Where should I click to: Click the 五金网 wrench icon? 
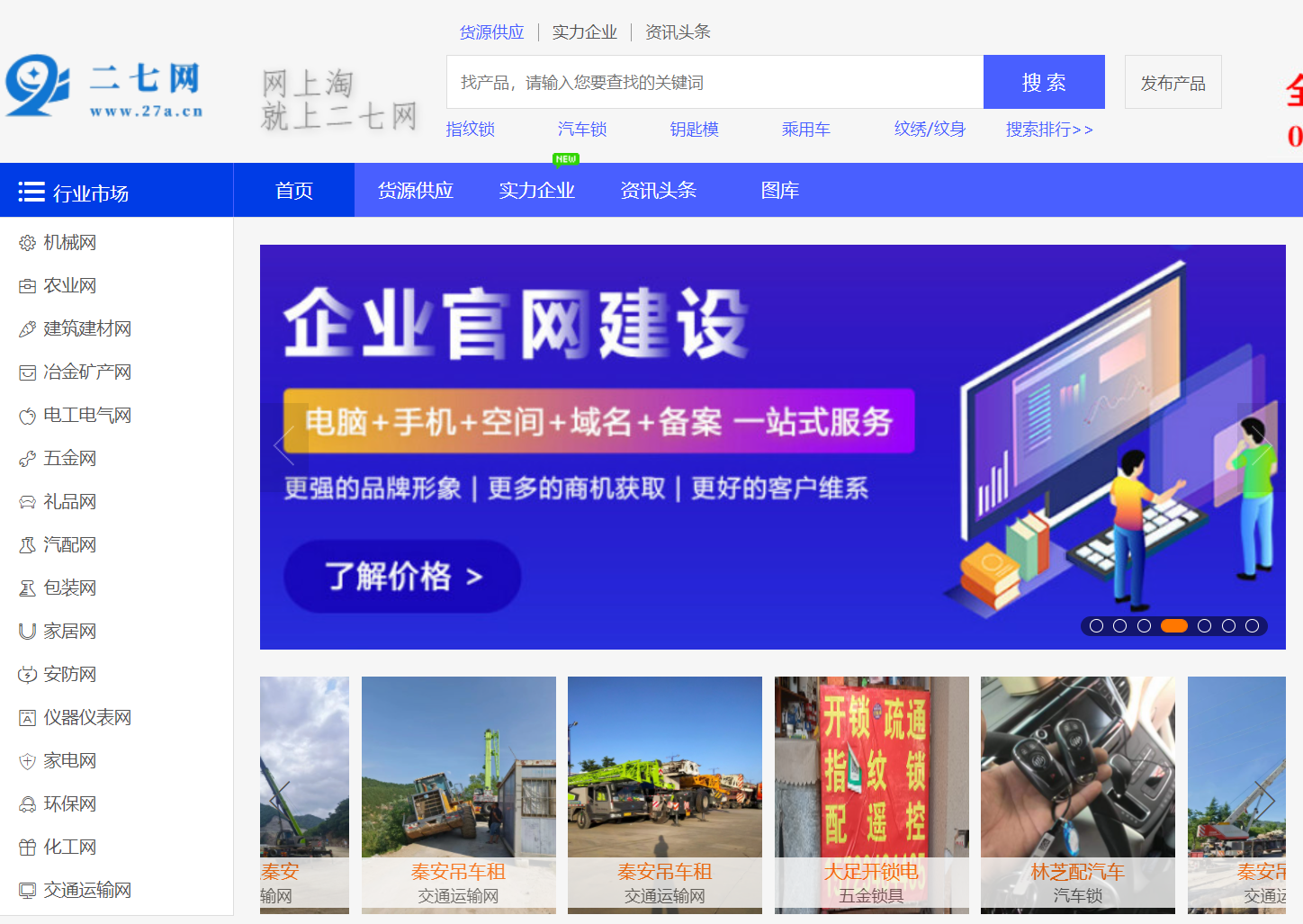pyautogui.click(x=26, y=458)
